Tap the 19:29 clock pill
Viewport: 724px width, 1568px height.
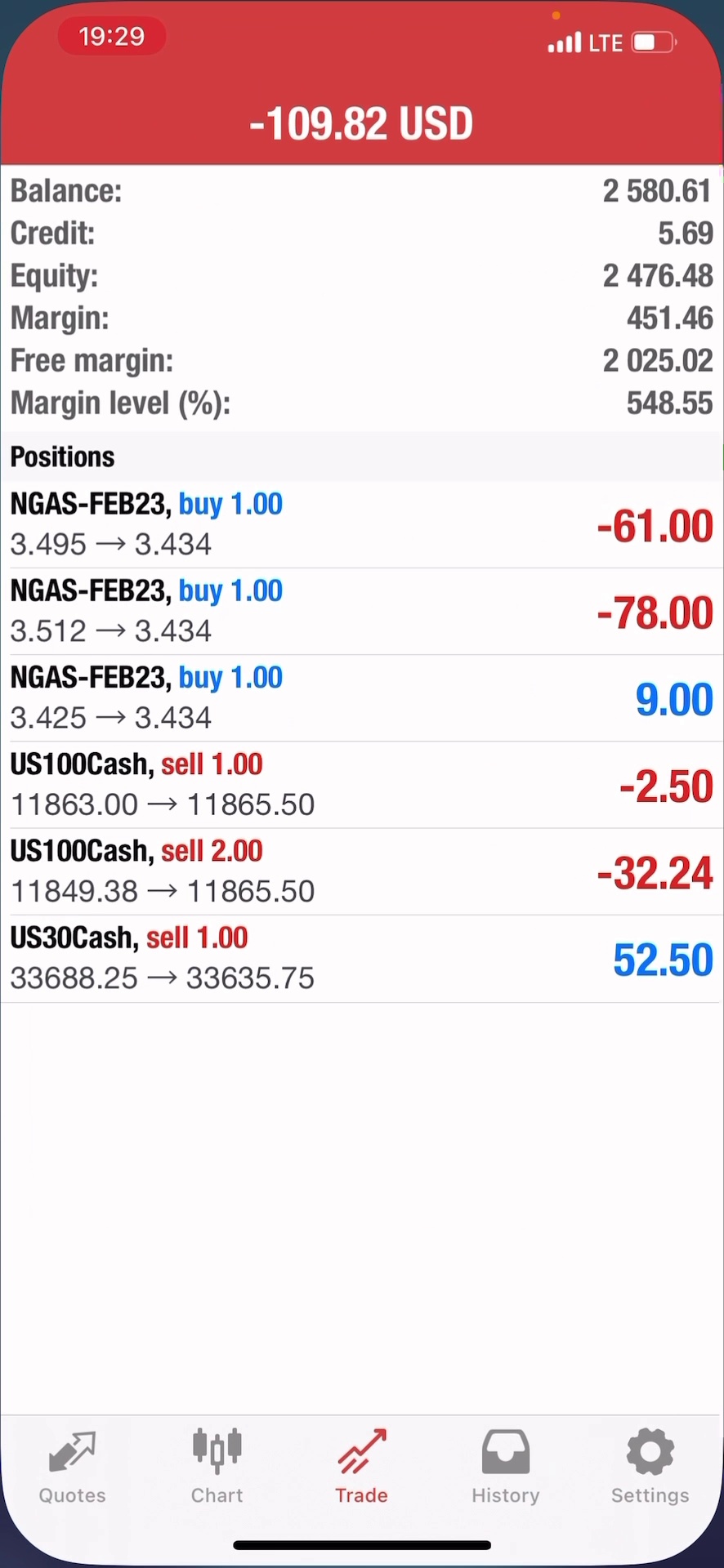click(112, 37)
